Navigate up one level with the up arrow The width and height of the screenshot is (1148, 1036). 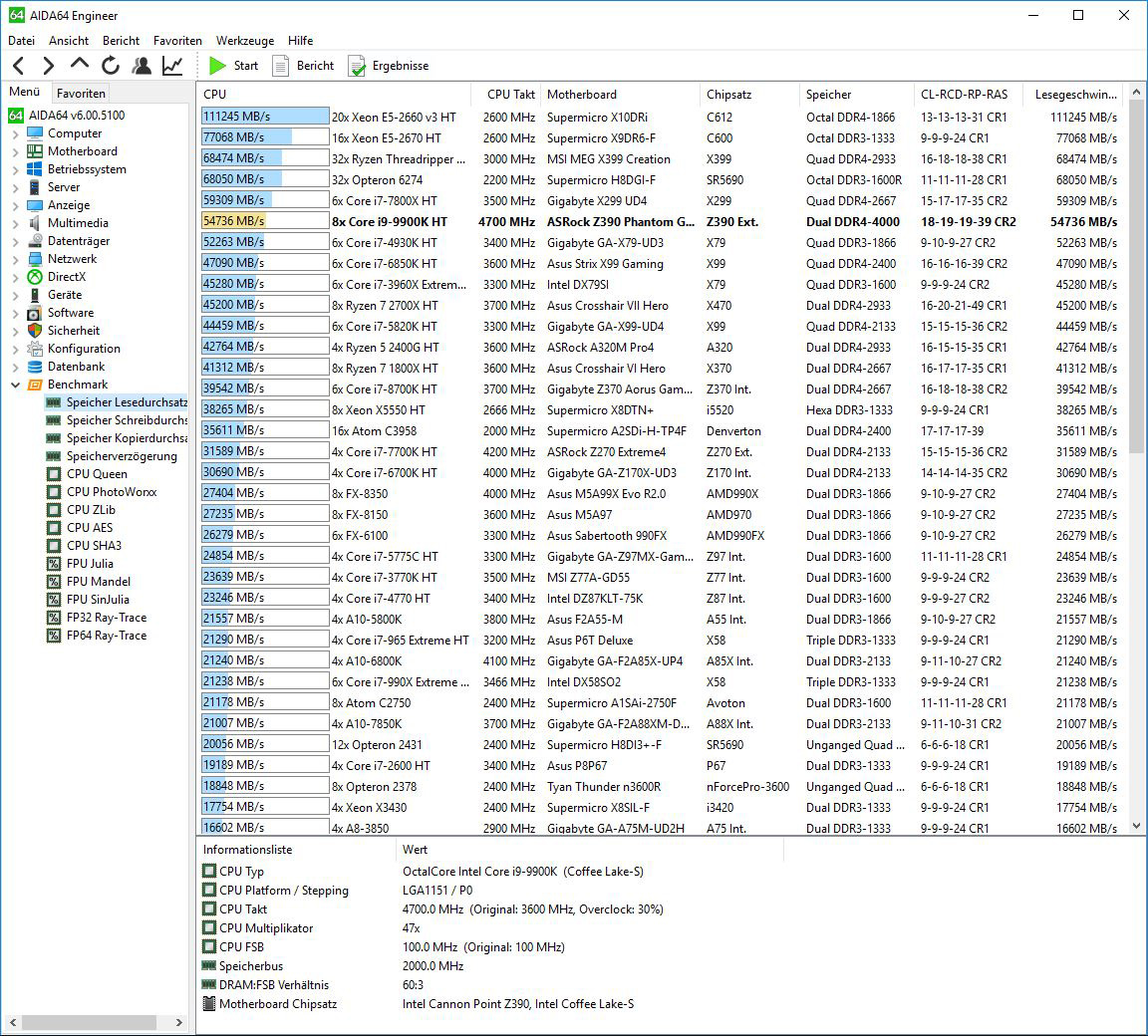80,65
